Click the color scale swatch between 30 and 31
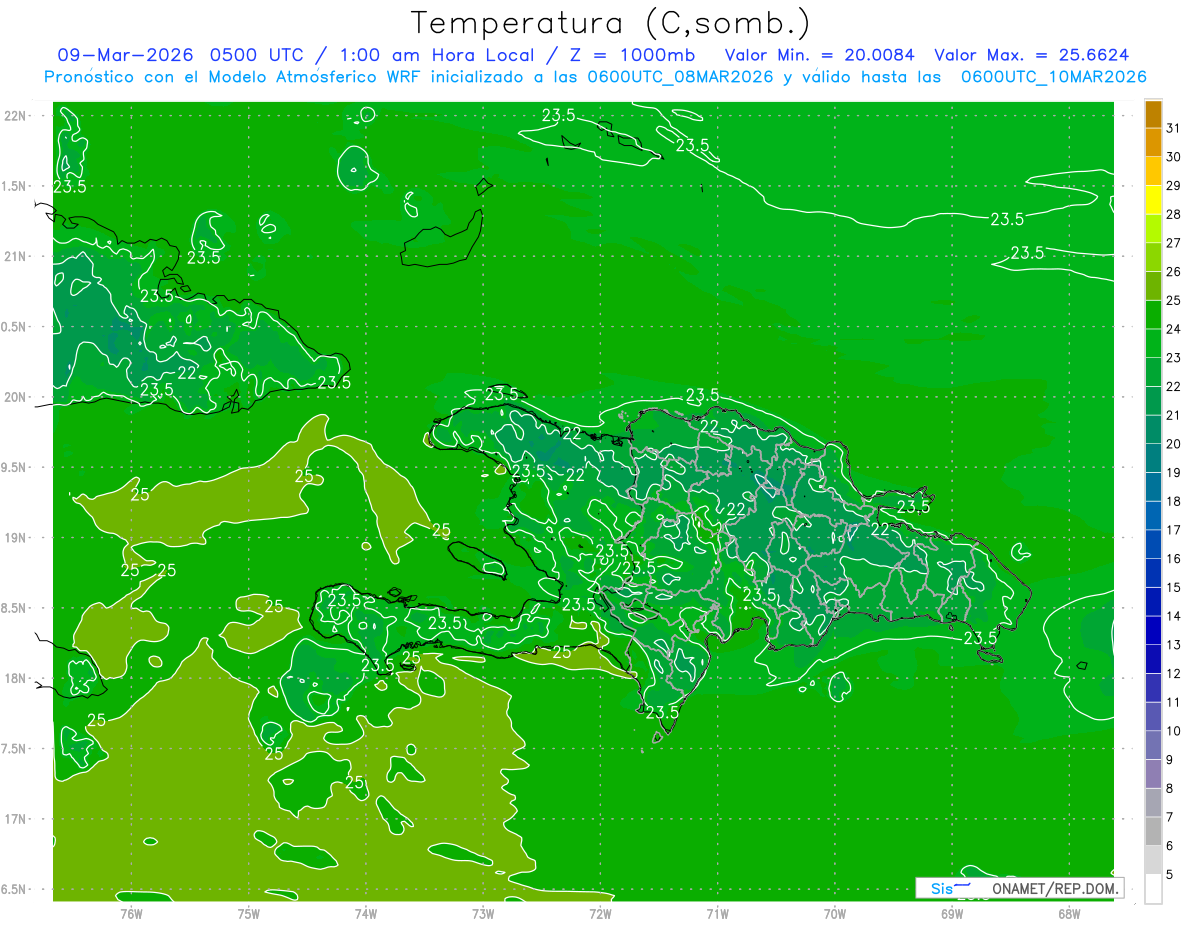 click(1153, 142)
